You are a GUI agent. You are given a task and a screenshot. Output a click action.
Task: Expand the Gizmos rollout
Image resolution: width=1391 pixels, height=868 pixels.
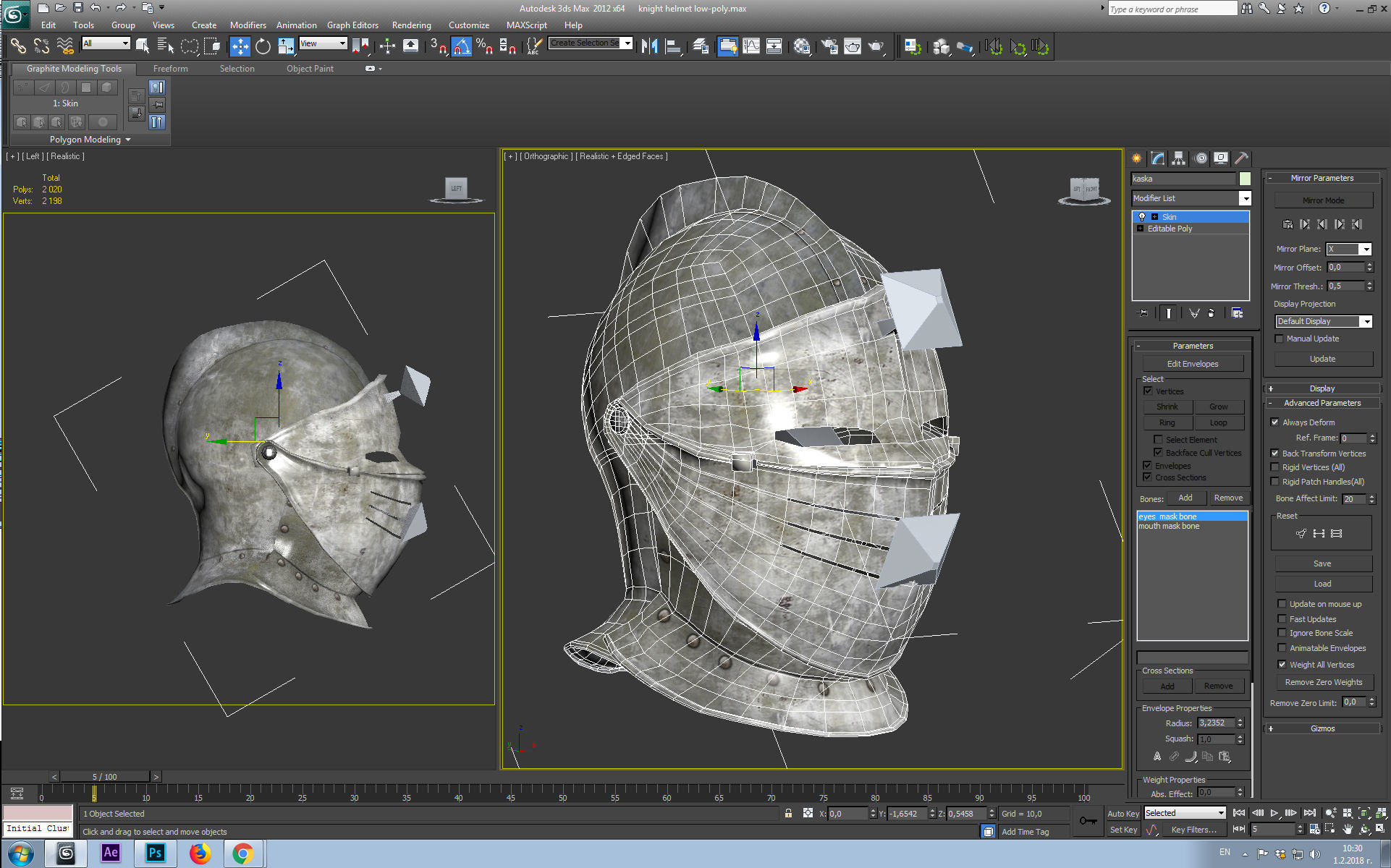tap(1322, 728)
